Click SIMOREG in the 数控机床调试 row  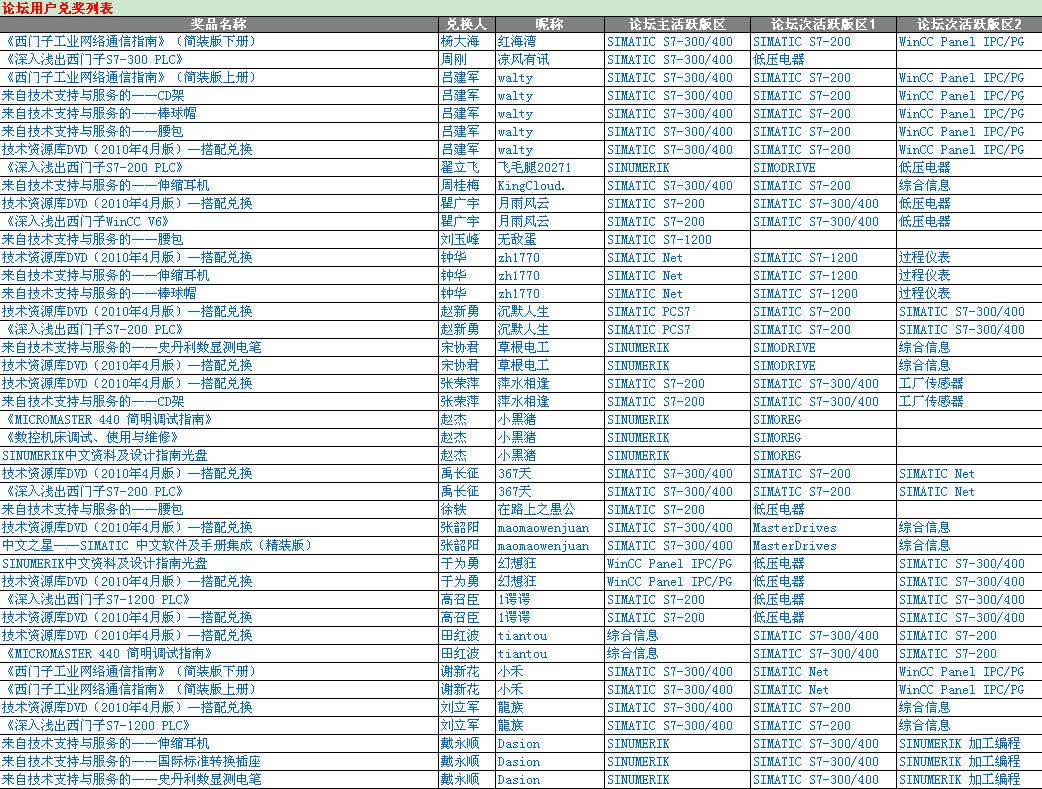coord(777,437)
